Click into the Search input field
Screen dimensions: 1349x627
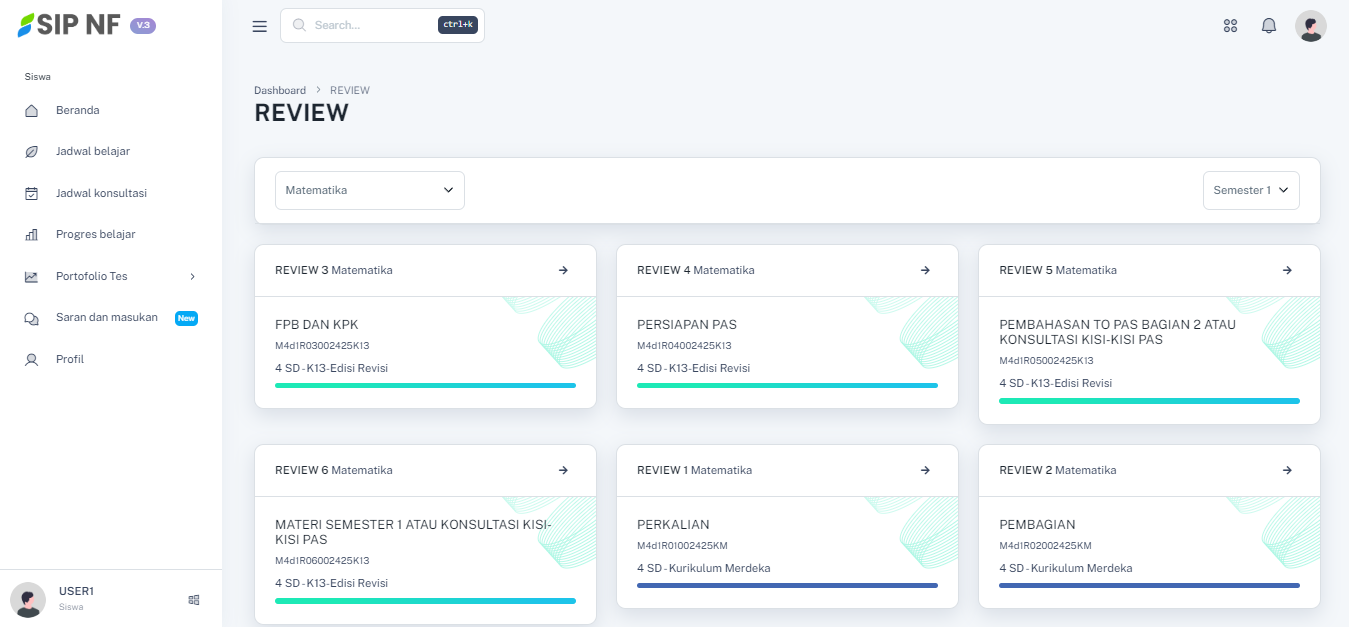point(372,25)
